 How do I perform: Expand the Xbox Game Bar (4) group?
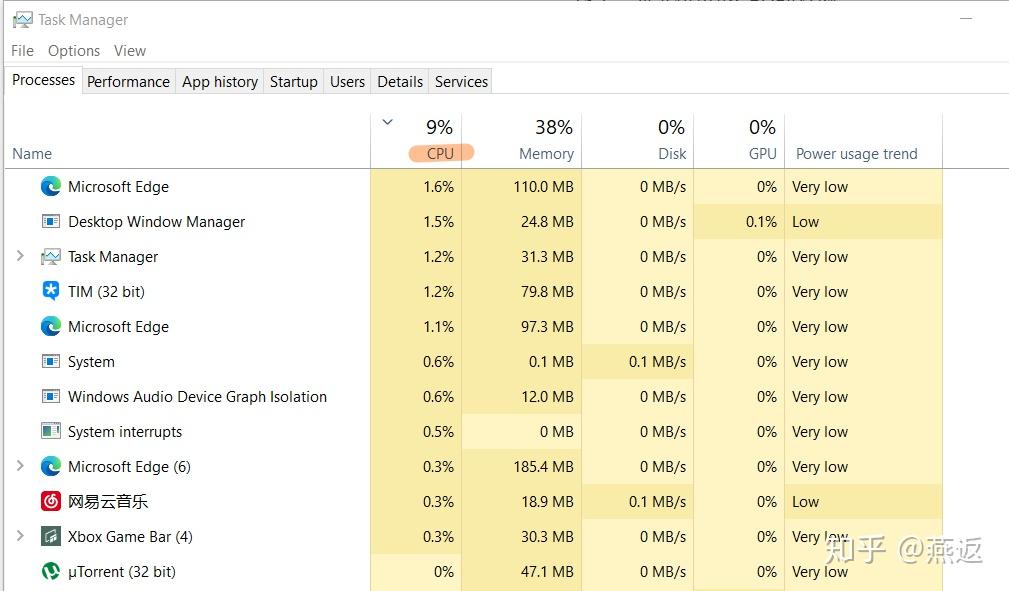coord(20,536)
